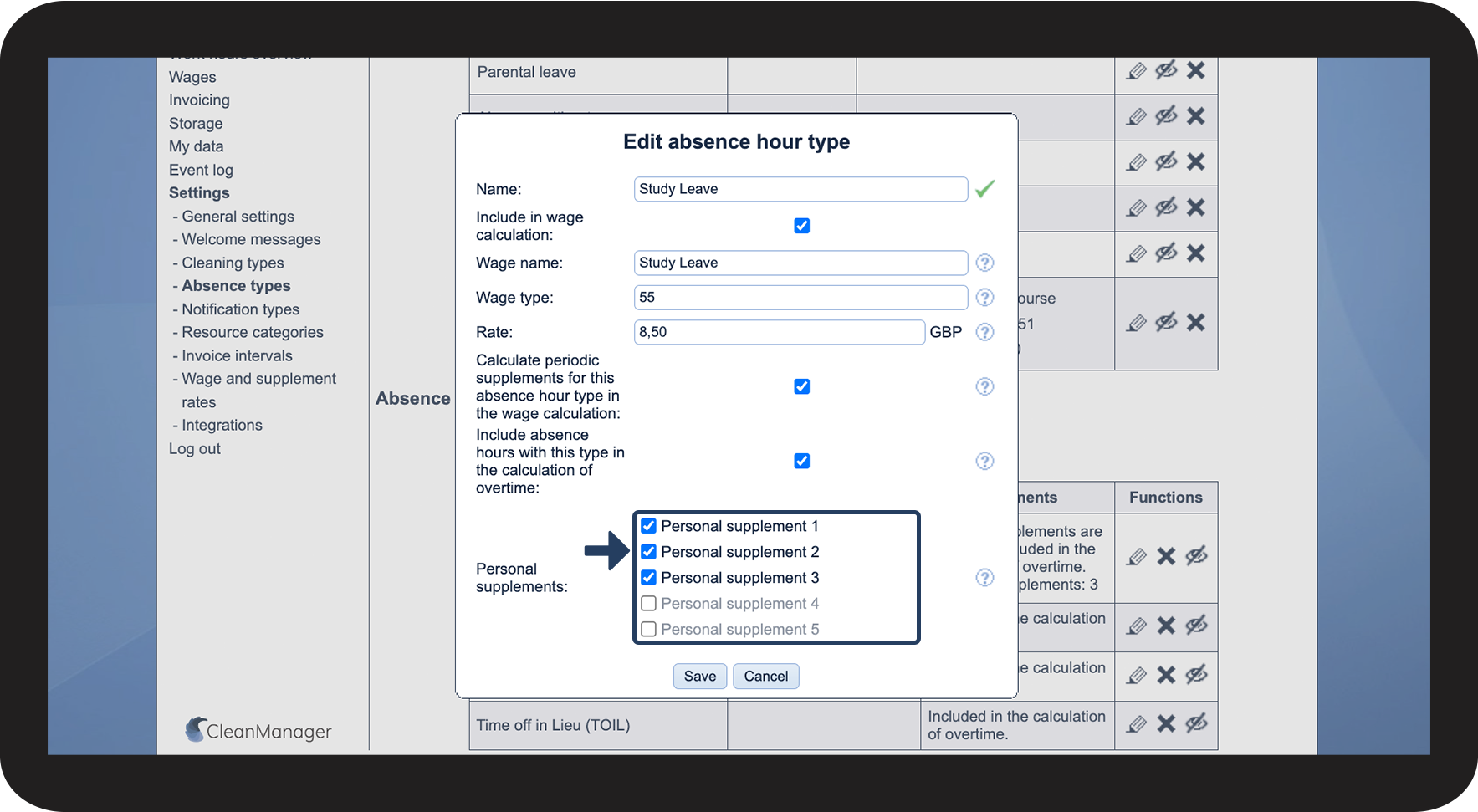Open the Invoicing menu item
This screenshot has width=1478, height=812.
pos(199,100)
